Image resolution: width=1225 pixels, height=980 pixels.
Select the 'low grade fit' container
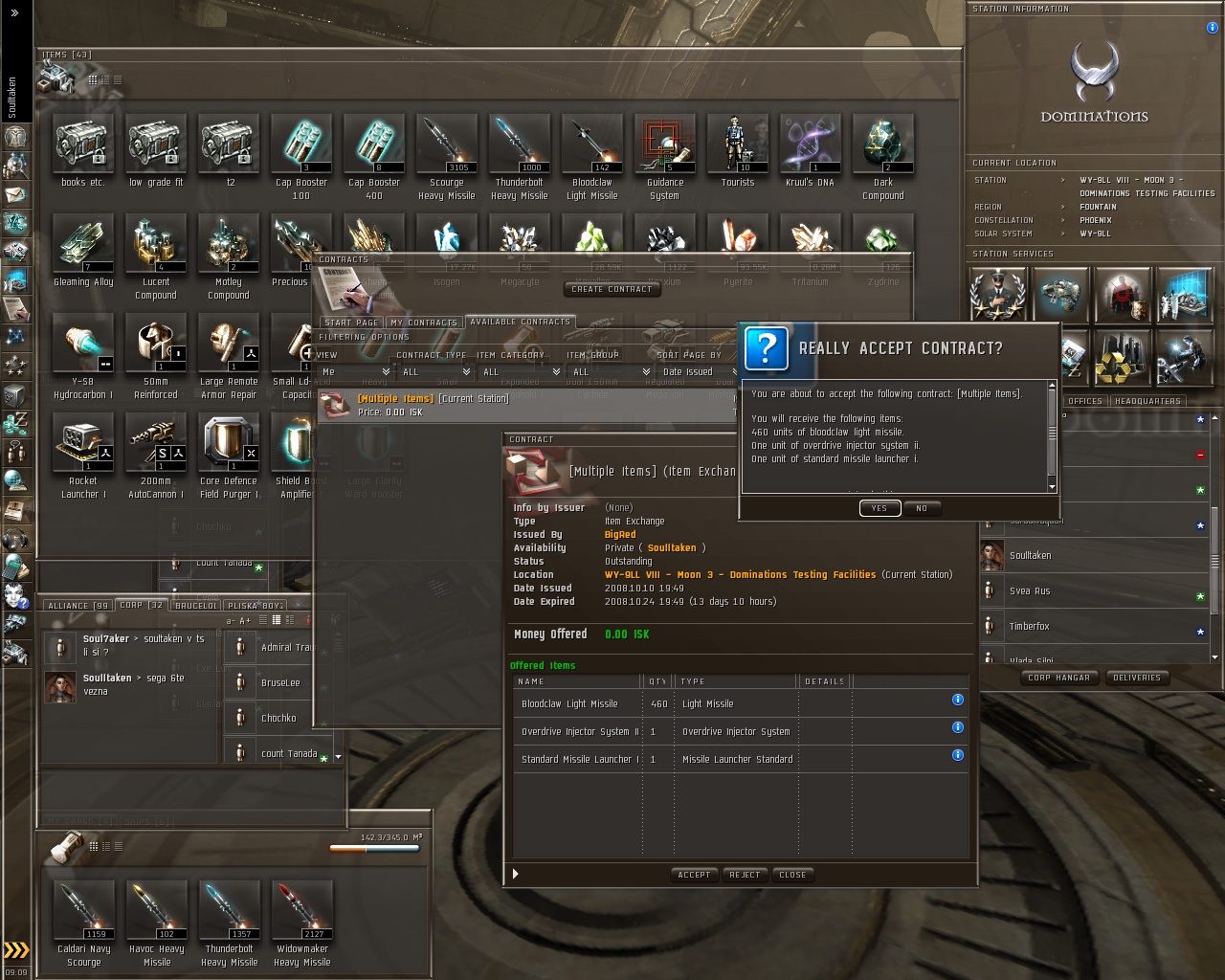[156, 150]
